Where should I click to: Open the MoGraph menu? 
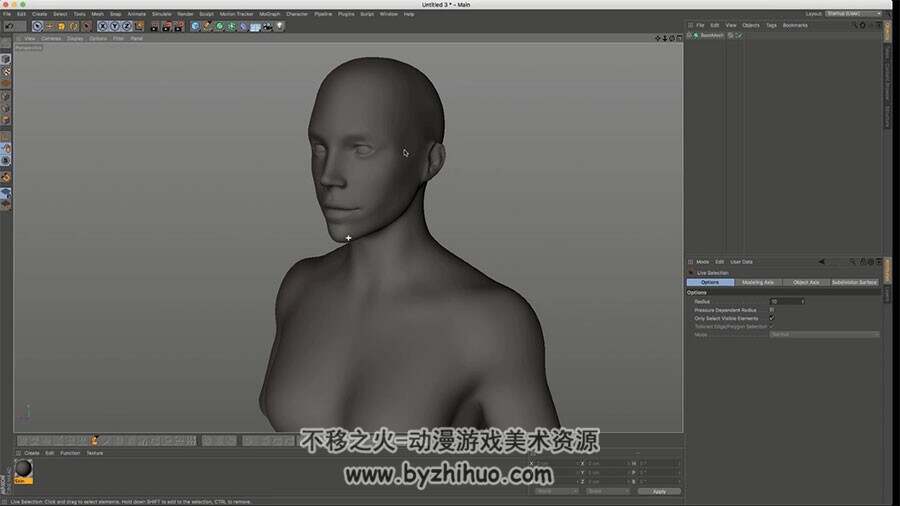(x=270, y=14)
